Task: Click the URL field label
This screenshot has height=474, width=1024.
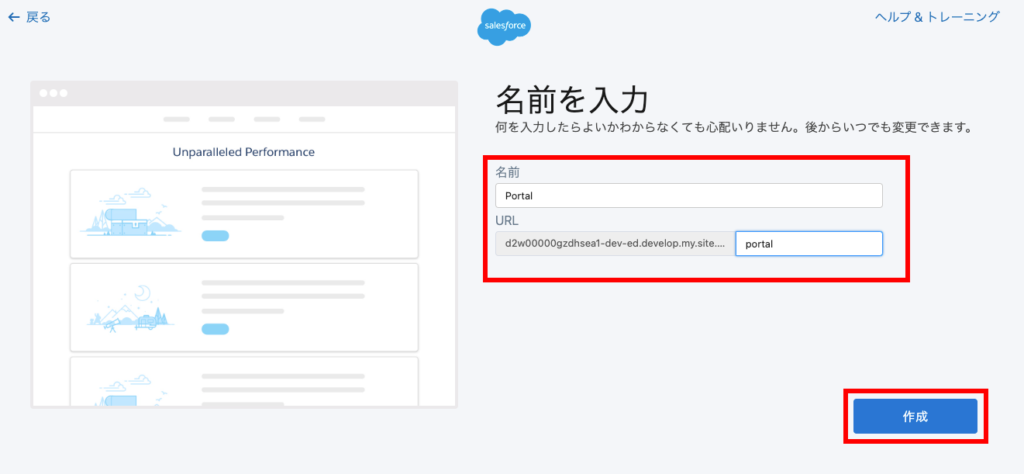Action: click(x=507, y=219)
